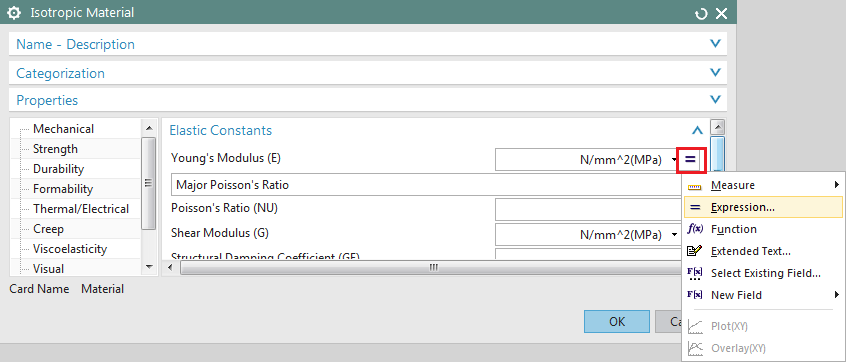The height and width of the screenshot is (362, 846).
Task: Choose Function from the popup menu
Action: tap(763, 229)
